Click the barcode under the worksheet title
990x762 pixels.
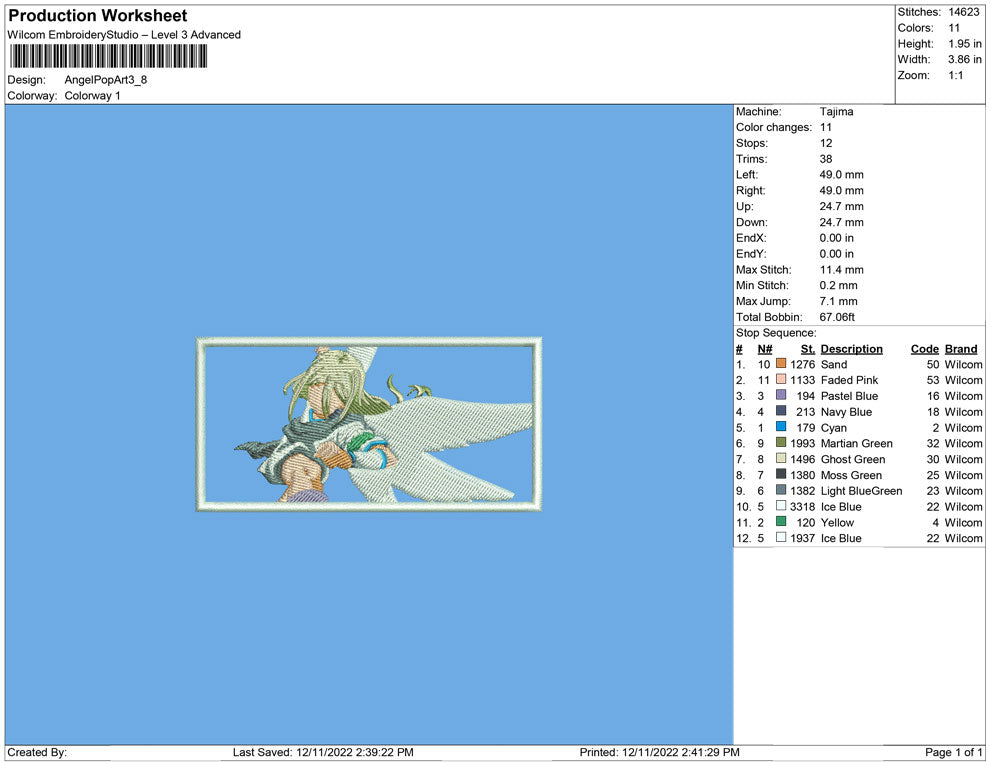click(107, 56)
